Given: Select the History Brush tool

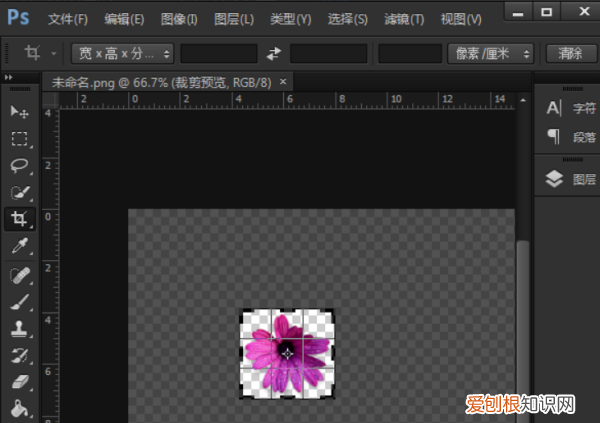Looking at the screenshot, I should coord(19,355).
